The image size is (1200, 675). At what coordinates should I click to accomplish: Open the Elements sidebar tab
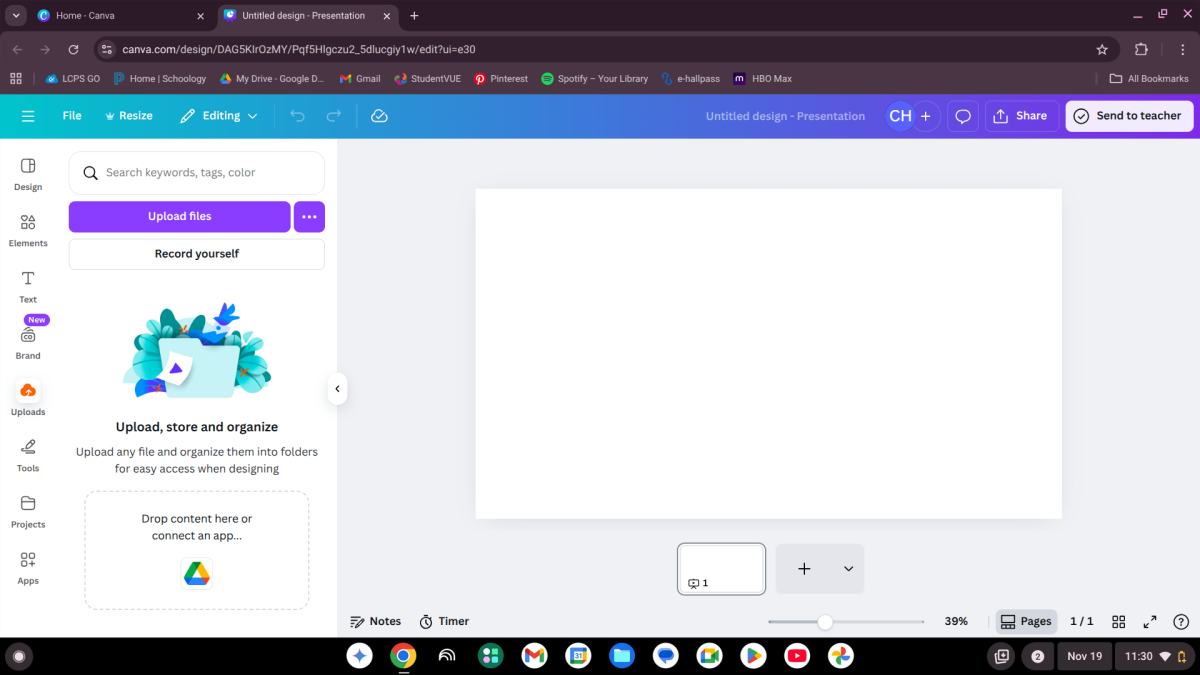[28, 230]
